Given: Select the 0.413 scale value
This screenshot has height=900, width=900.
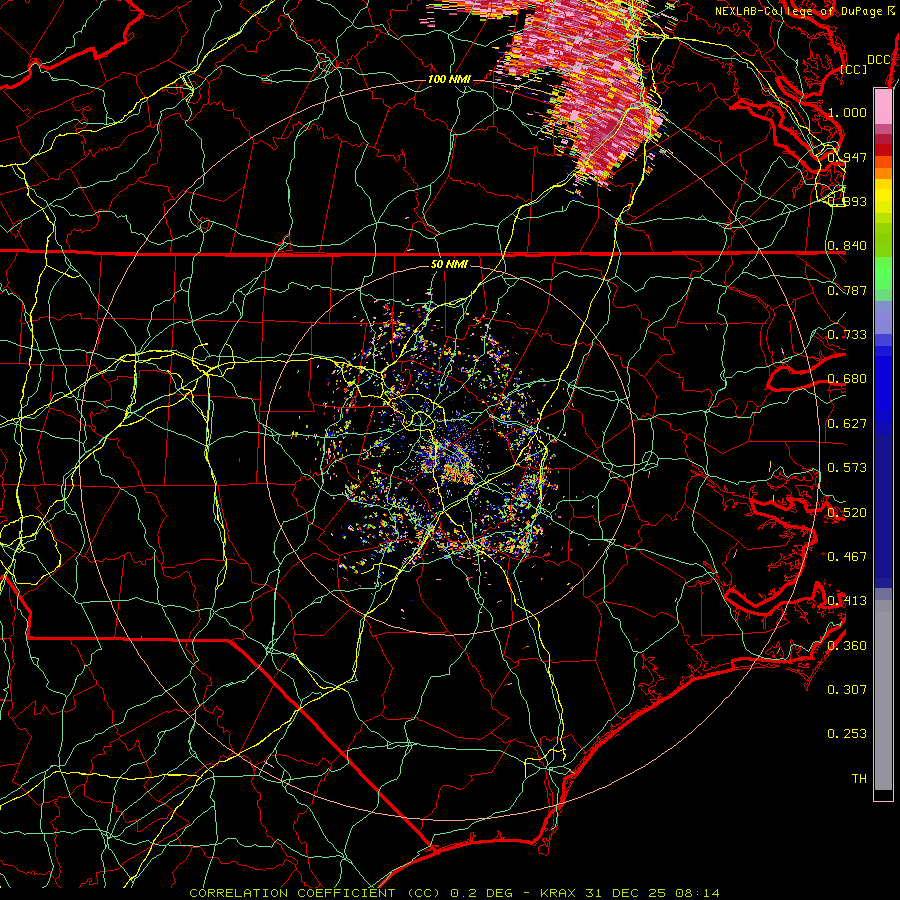Looking at the screenshot, I should pyautogui.click(x=847, y=601).
